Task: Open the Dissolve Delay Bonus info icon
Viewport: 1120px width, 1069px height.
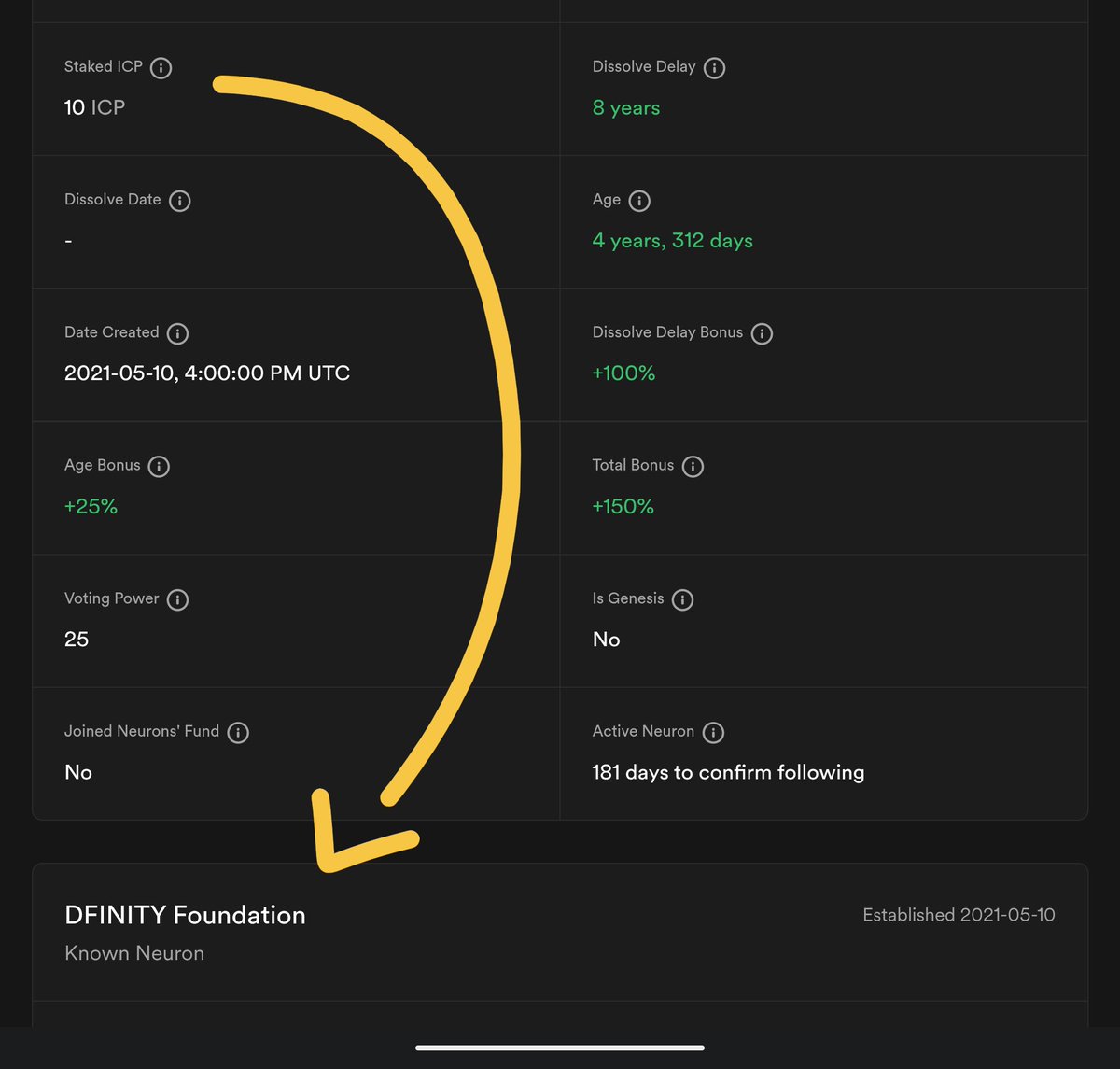Action: click(x=763, y=333)
